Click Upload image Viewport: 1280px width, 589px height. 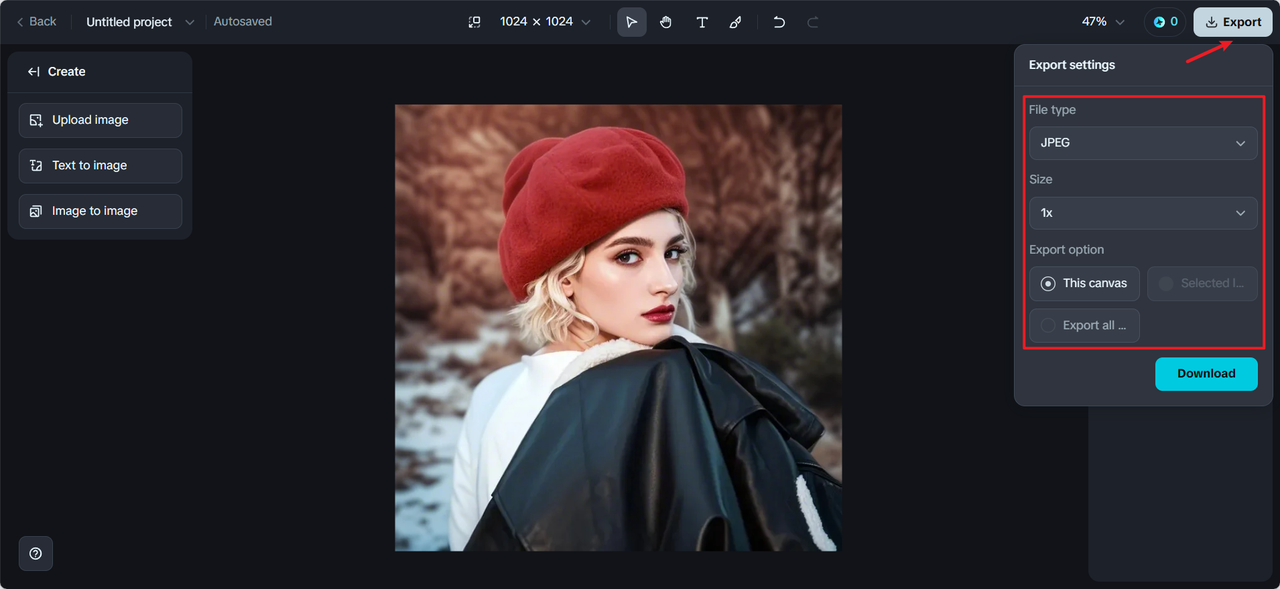pos(100,120)
